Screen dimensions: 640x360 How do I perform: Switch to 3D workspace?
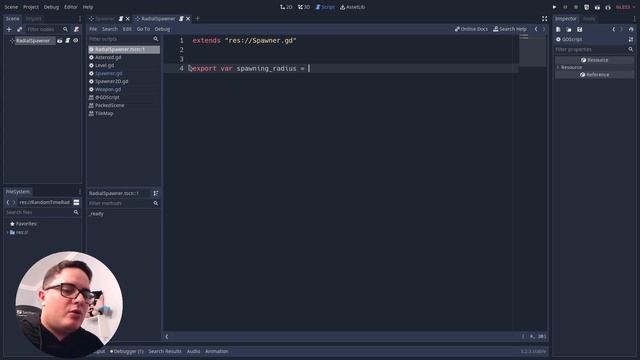(x=304, y=7)
